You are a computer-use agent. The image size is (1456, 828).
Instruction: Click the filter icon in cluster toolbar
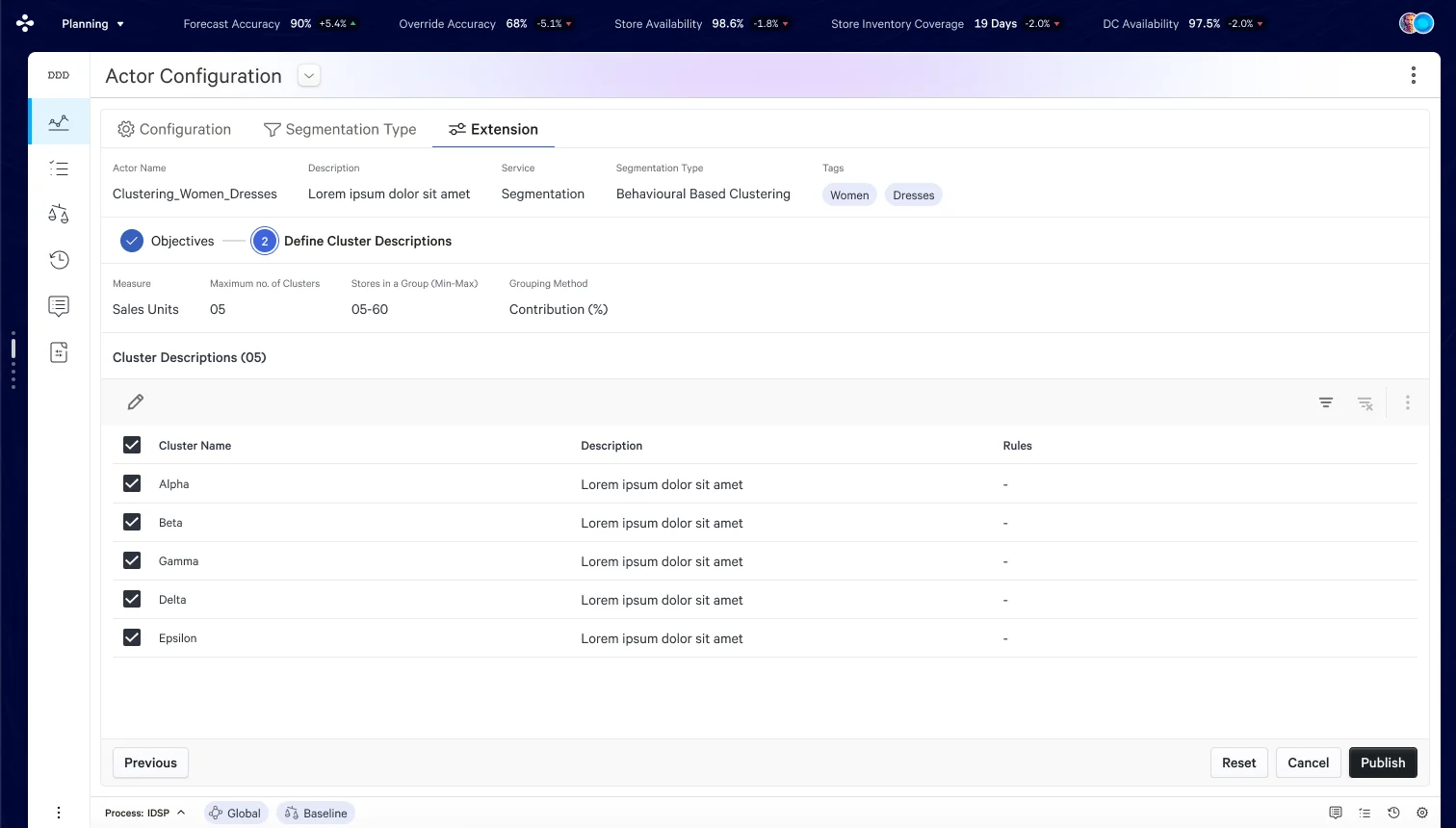(1326, 402)
